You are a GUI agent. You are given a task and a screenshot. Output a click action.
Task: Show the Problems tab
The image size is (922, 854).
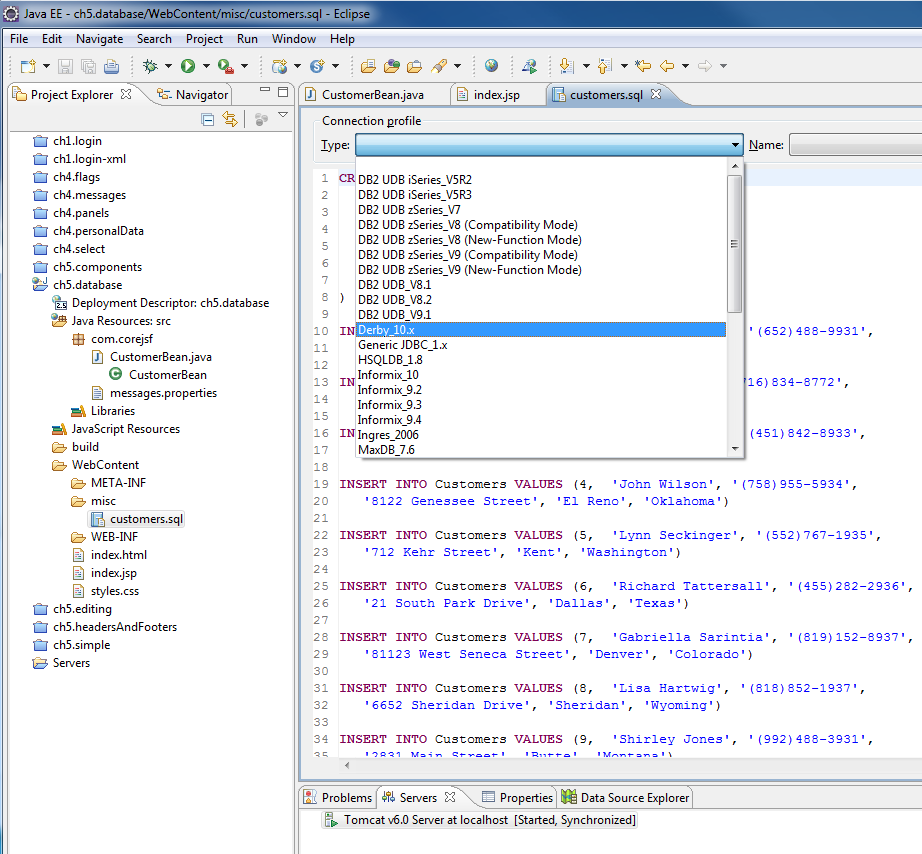[x=338, y=798]
